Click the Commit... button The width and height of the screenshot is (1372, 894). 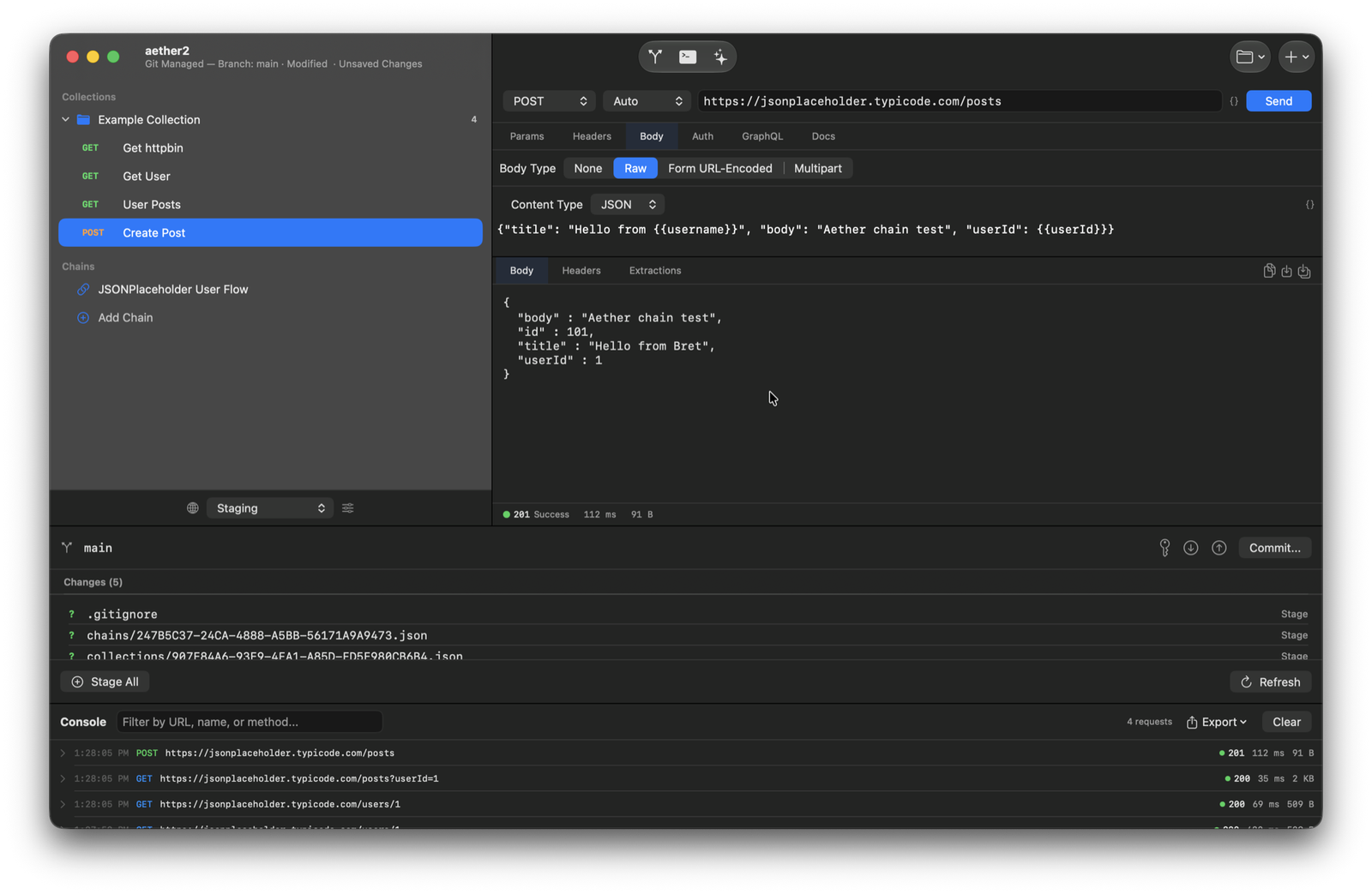point(1274,548)
